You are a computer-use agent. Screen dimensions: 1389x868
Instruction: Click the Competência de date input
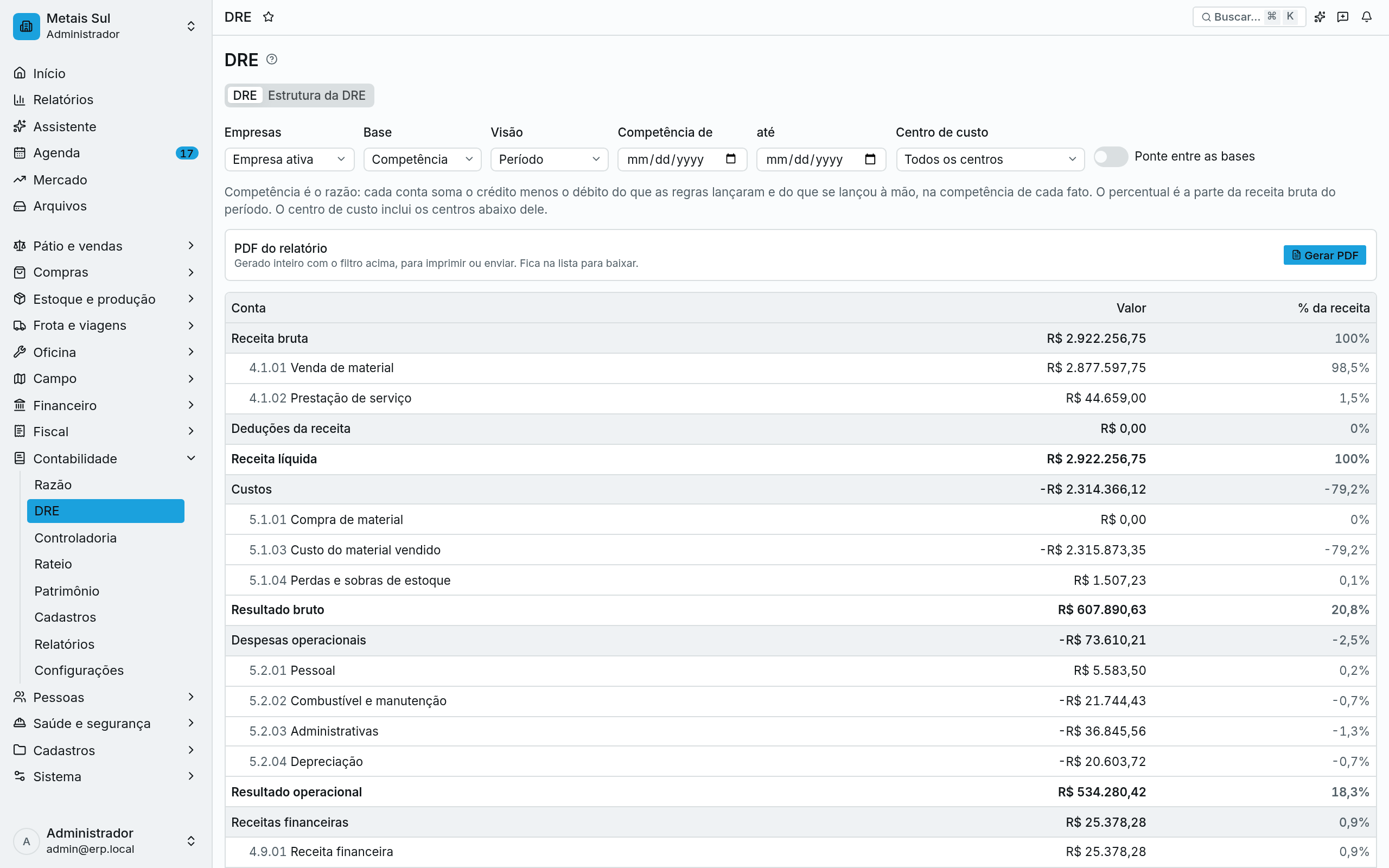(x=682, y=159)
